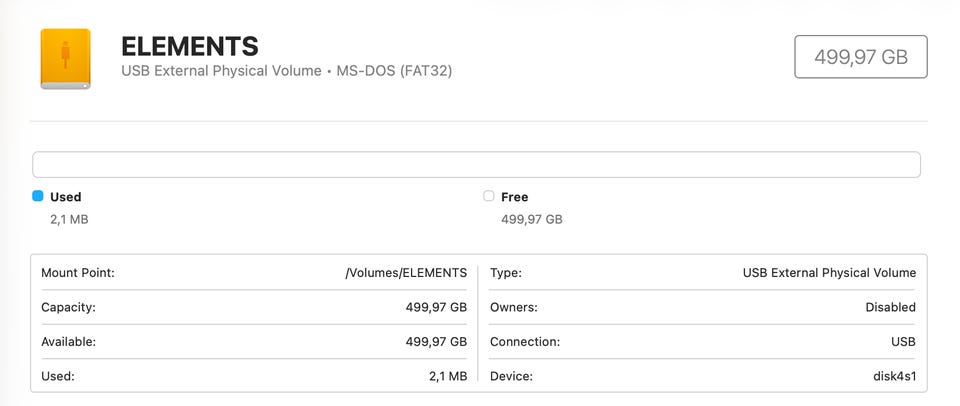
Task: Click the USB External Physical Volume • MS-DOS (FAT32) subtitle
Action: point(287,71)
